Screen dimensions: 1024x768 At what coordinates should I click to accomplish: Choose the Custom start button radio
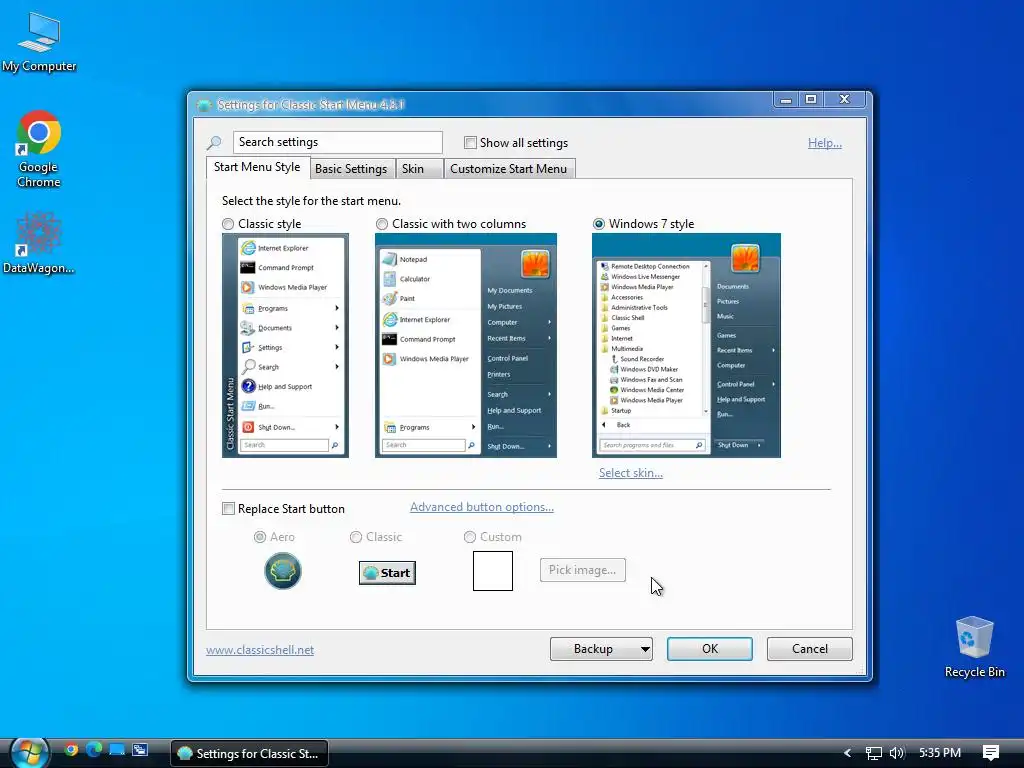tap(470, 537)
